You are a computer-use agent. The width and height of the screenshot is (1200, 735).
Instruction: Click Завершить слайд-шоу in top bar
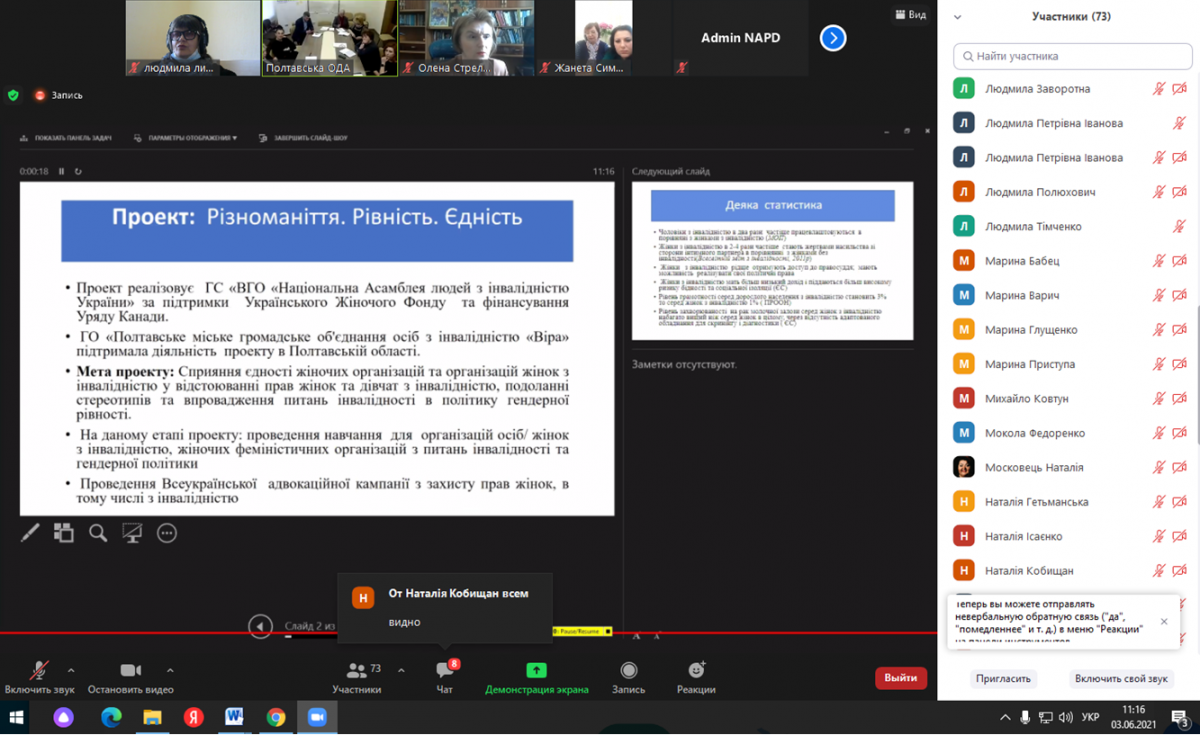[305, 138]
